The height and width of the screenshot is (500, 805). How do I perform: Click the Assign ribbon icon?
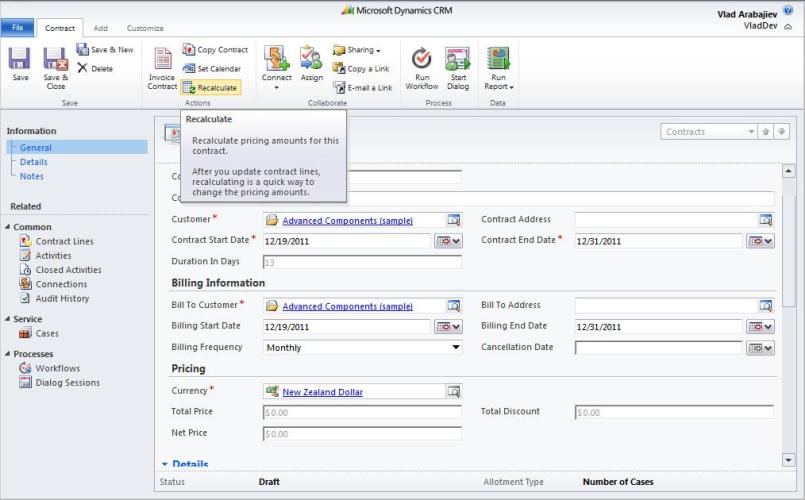click(312, 64)
